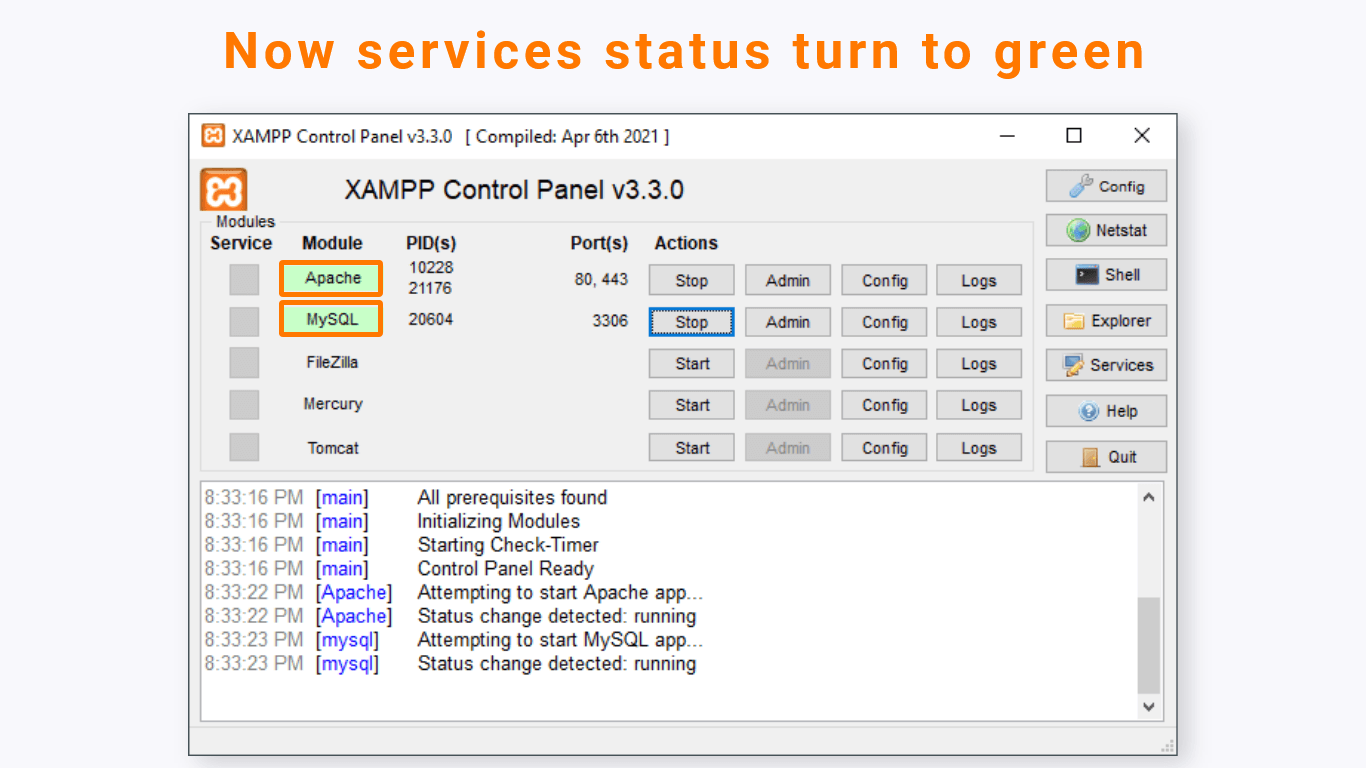
Task: Toggle the Tomcat service checkbox
Action: tap(244, 447)
